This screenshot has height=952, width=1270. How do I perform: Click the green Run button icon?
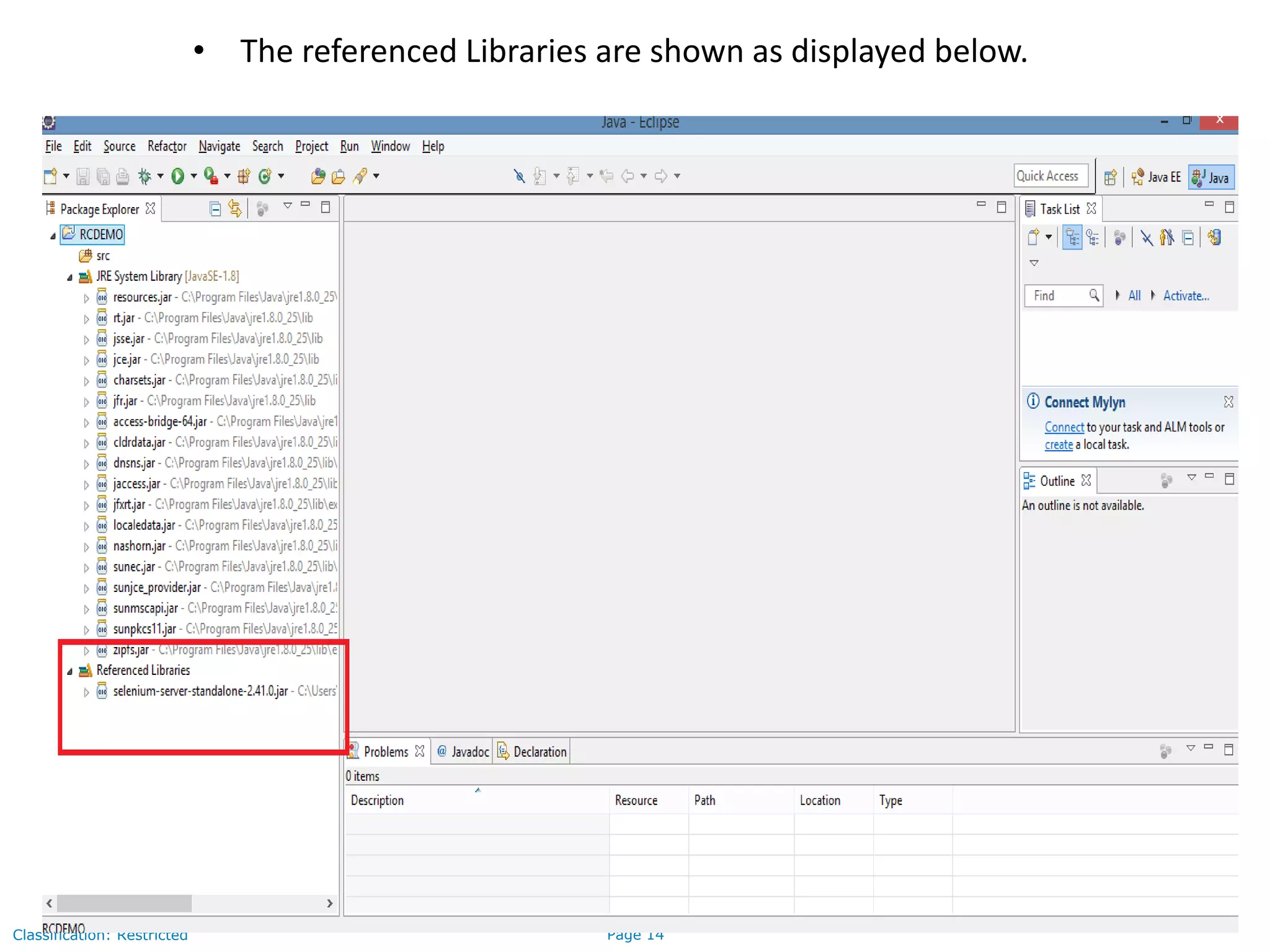tap(178, 177)
